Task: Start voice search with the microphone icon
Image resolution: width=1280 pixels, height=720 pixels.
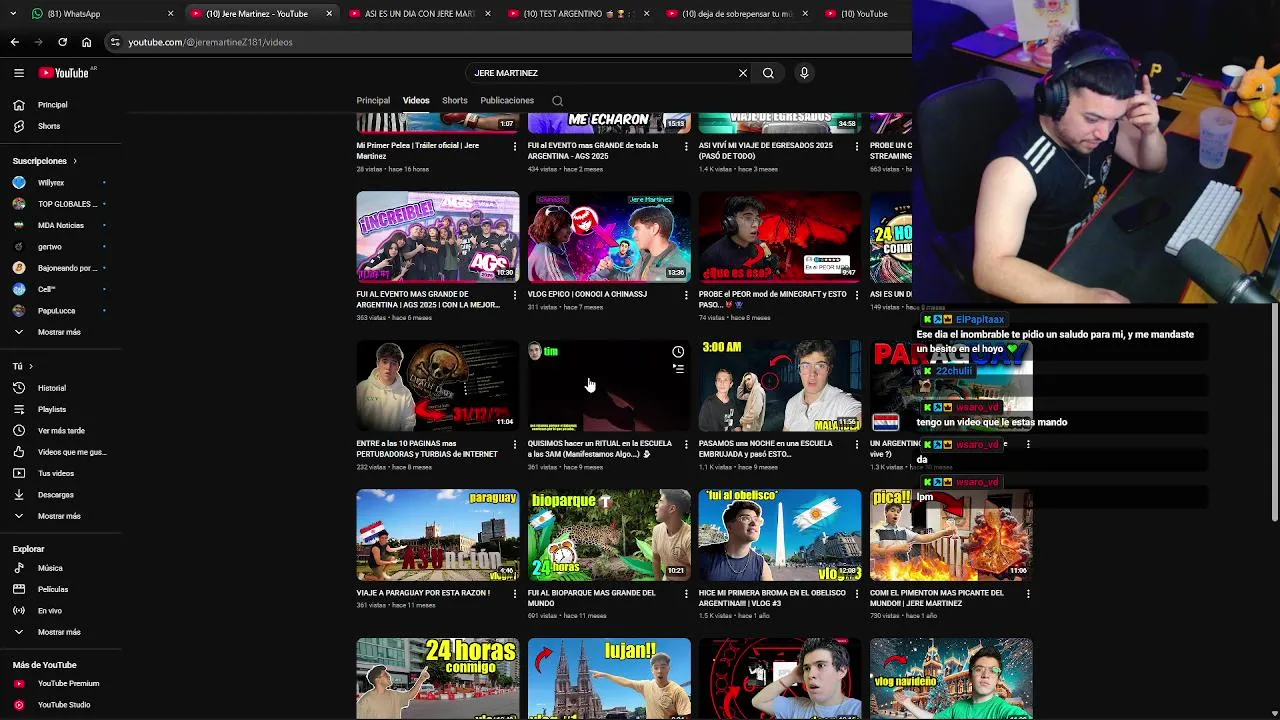Action: 804,73
